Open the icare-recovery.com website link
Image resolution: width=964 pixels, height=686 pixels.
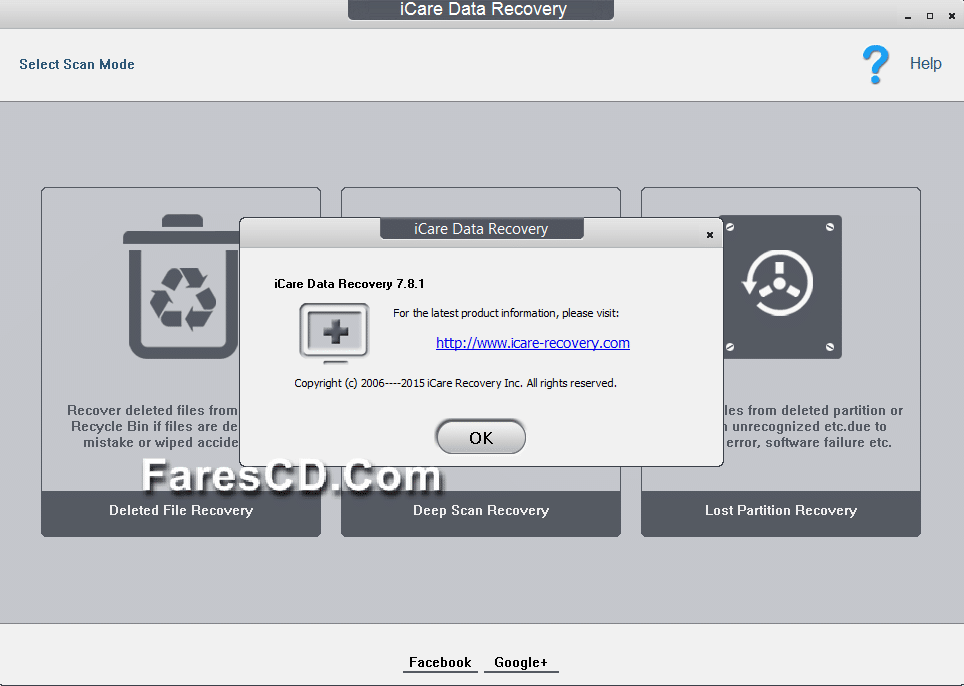[x=532, y=343]
